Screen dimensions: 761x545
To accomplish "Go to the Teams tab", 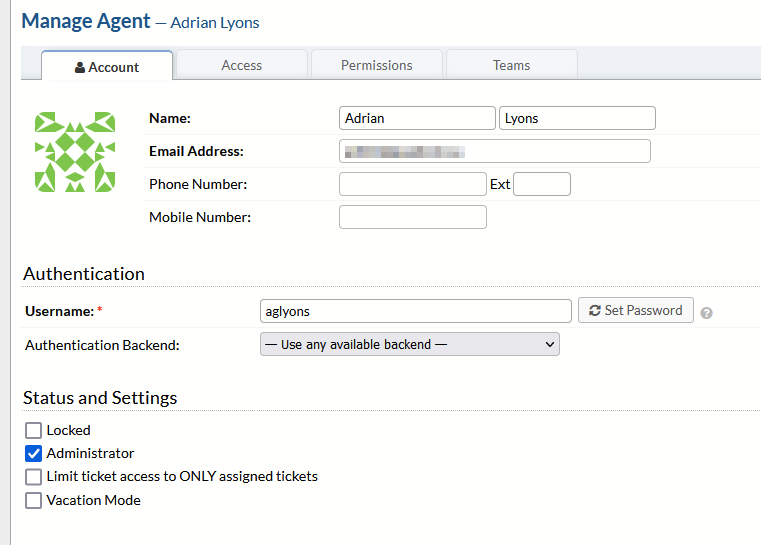I will coord(511,65).
